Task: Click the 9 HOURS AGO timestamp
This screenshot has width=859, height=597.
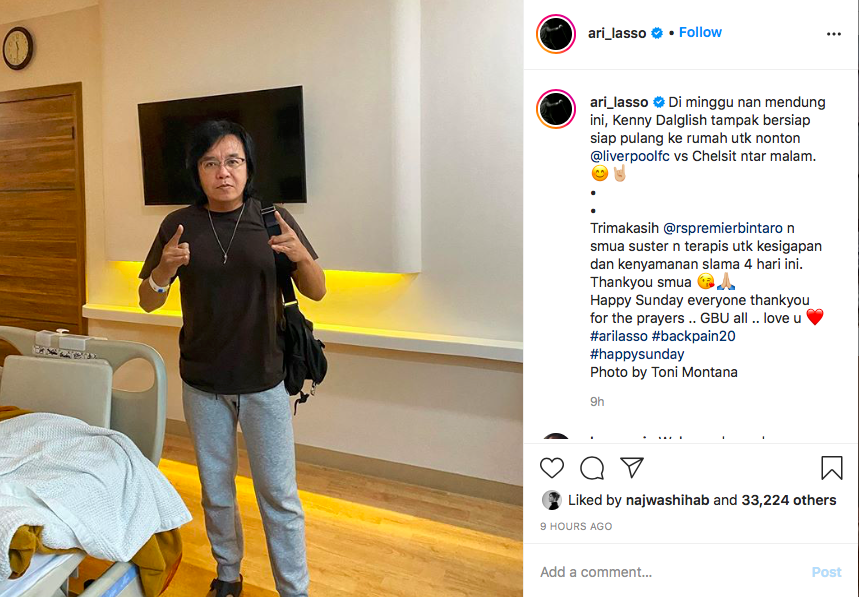Action: 576,526
